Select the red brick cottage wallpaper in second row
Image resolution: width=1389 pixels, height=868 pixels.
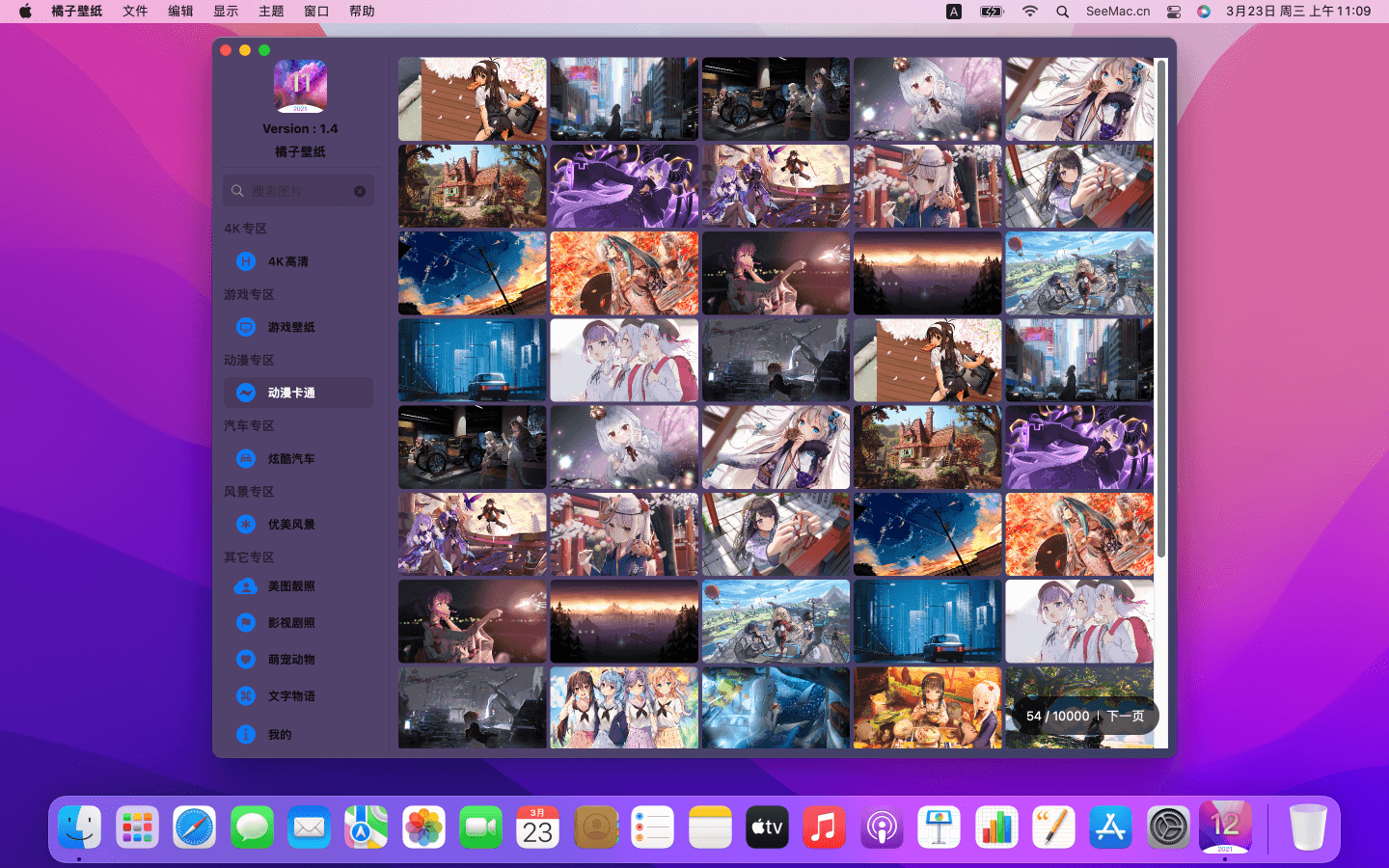point(473,186)
